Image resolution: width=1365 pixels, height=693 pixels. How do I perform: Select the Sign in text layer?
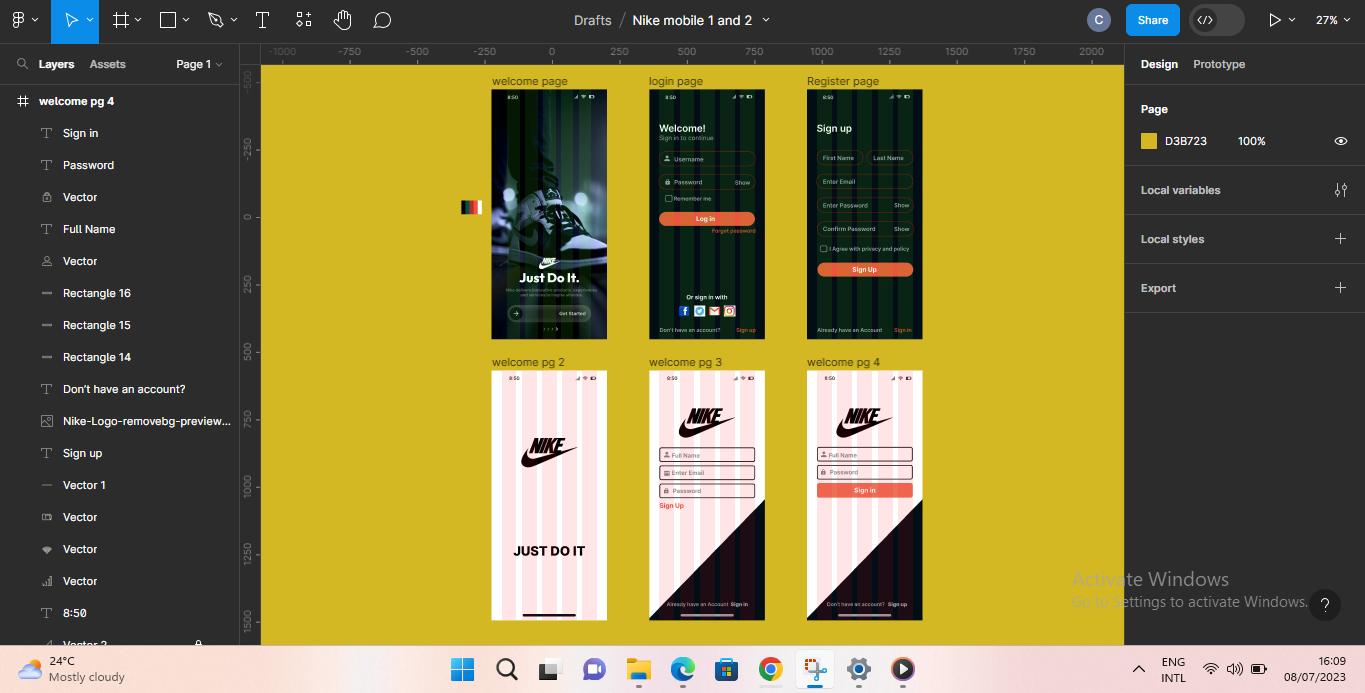[x=120, y=133]
